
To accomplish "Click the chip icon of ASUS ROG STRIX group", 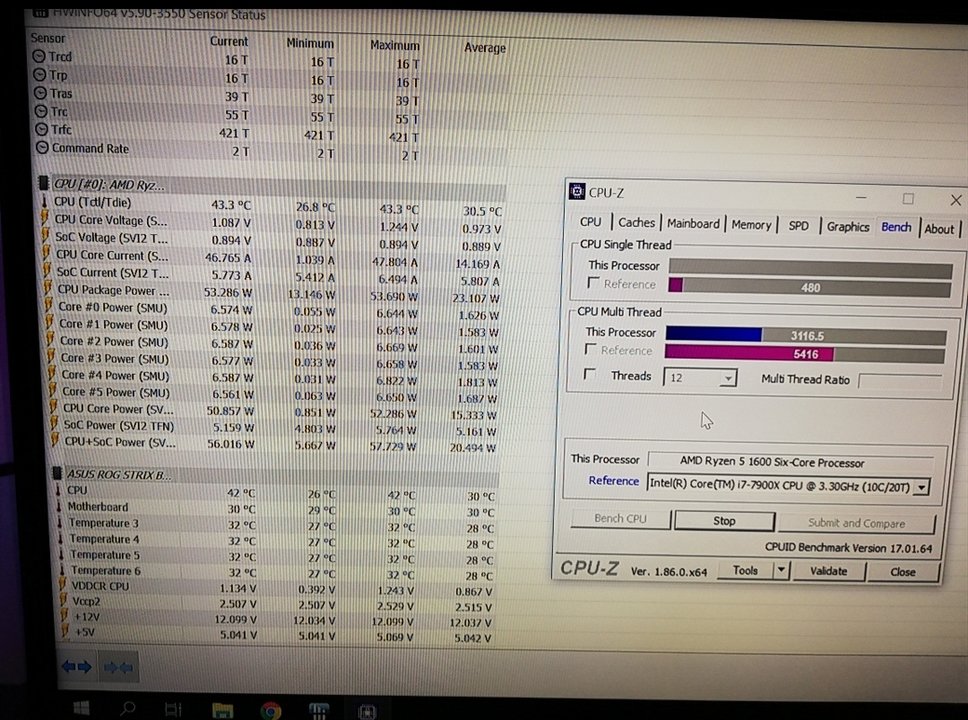I will tap(57, 474).
